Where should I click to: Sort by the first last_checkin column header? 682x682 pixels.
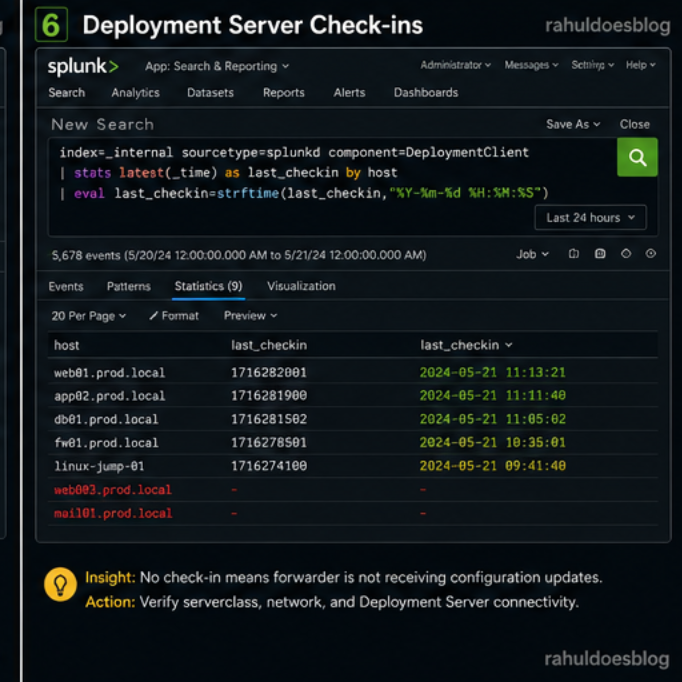269,345
